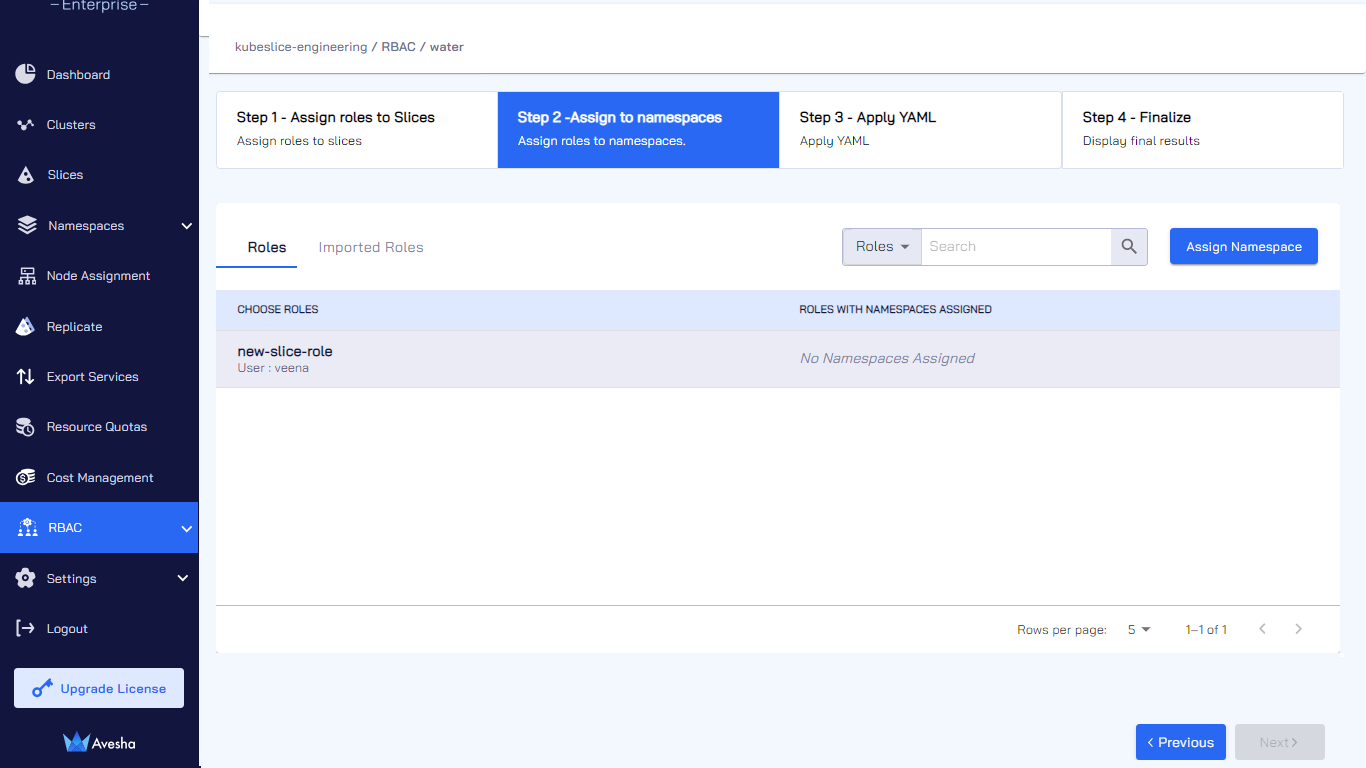Click the Namespaces layers icon
This screenshot has width=1366, height=768.
click(27, 225)
